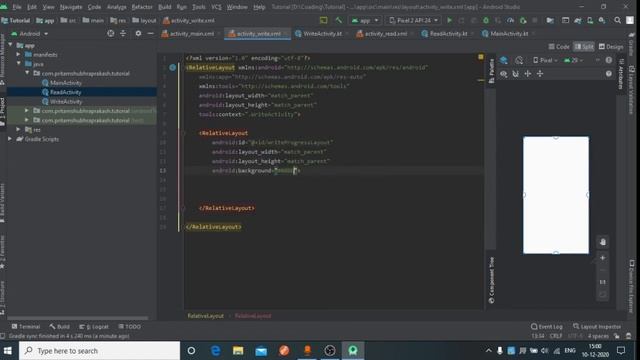The height and width of the screenshot is (360, 640).
Task: Open the Profile app icon in toolbar
Action: pyautogui.click(x=510, y=20)
